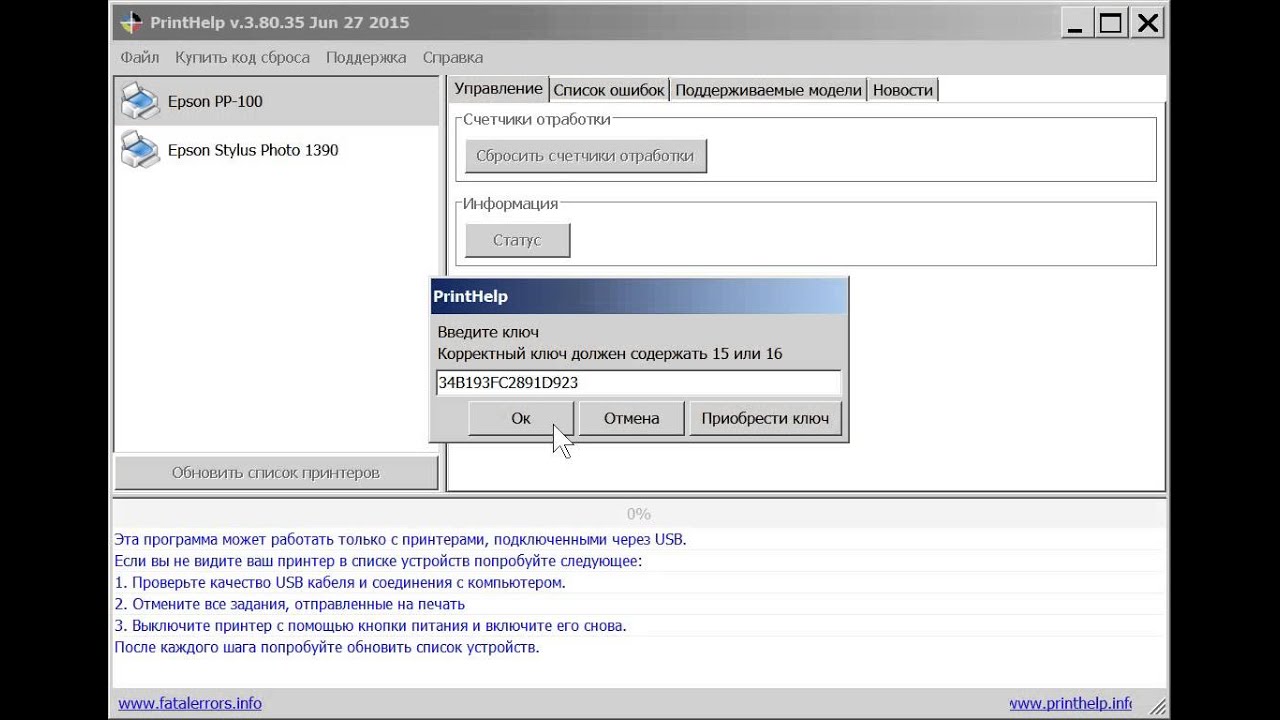Select Epson Stylus Photo 1390 row text

coord(253,150)
